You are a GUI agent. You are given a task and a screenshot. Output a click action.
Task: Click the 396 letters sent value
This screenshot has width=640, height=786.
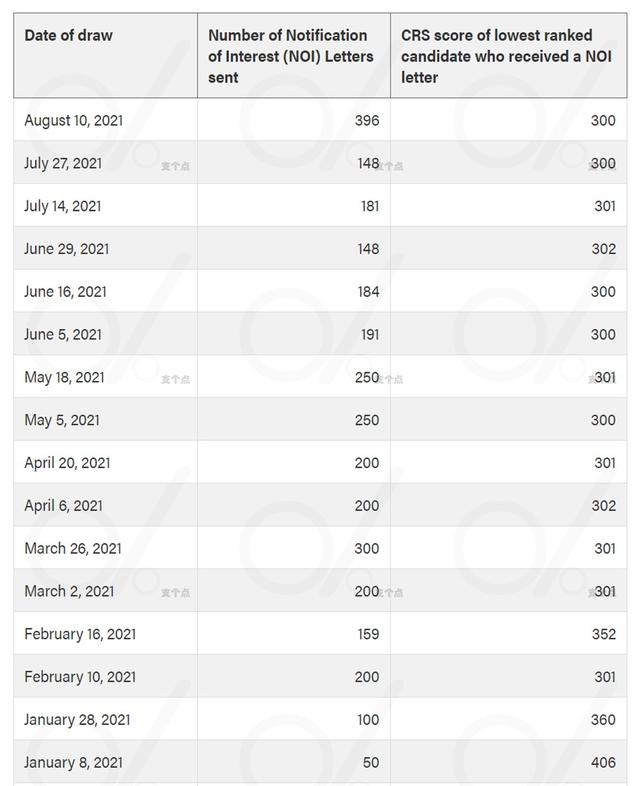pyautogui.click(x=366, y=120)
